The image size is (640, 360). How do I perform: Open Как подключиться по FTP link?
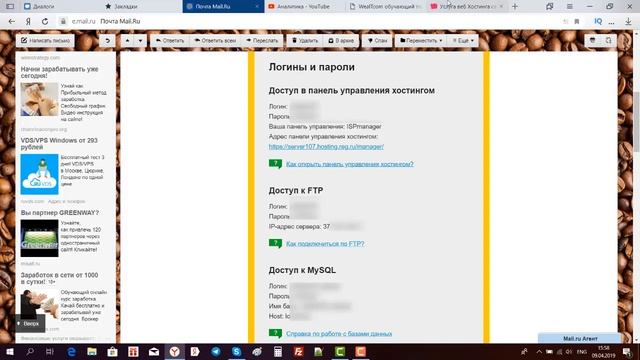[325, 244]
